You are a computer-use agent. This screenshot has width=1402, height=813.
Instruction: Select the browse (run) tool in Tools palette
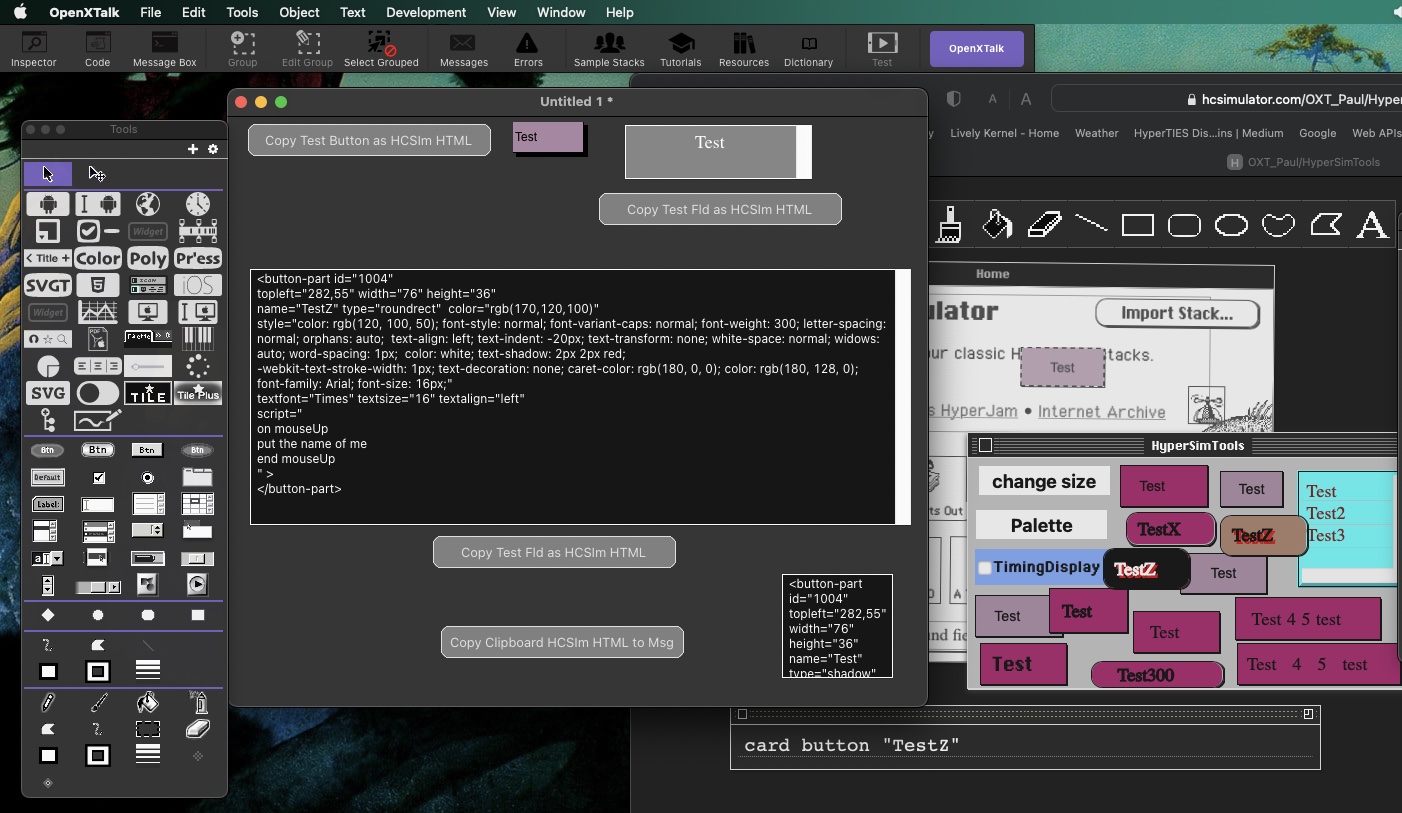(x=48, y=174)
